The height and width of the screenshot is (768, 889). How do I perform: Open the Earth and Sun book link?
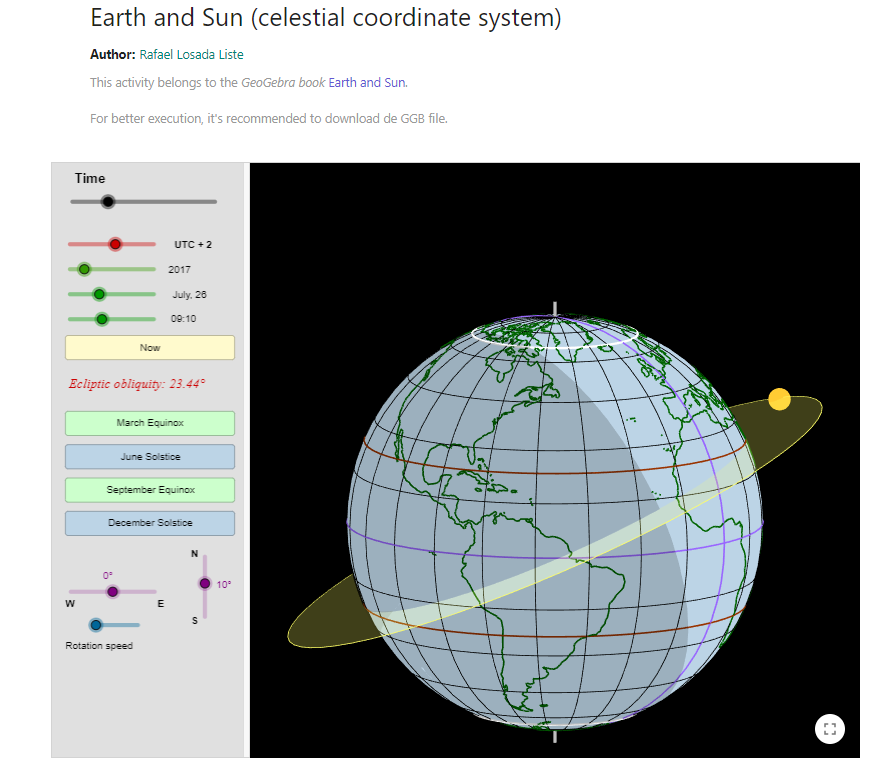point(367,83)
